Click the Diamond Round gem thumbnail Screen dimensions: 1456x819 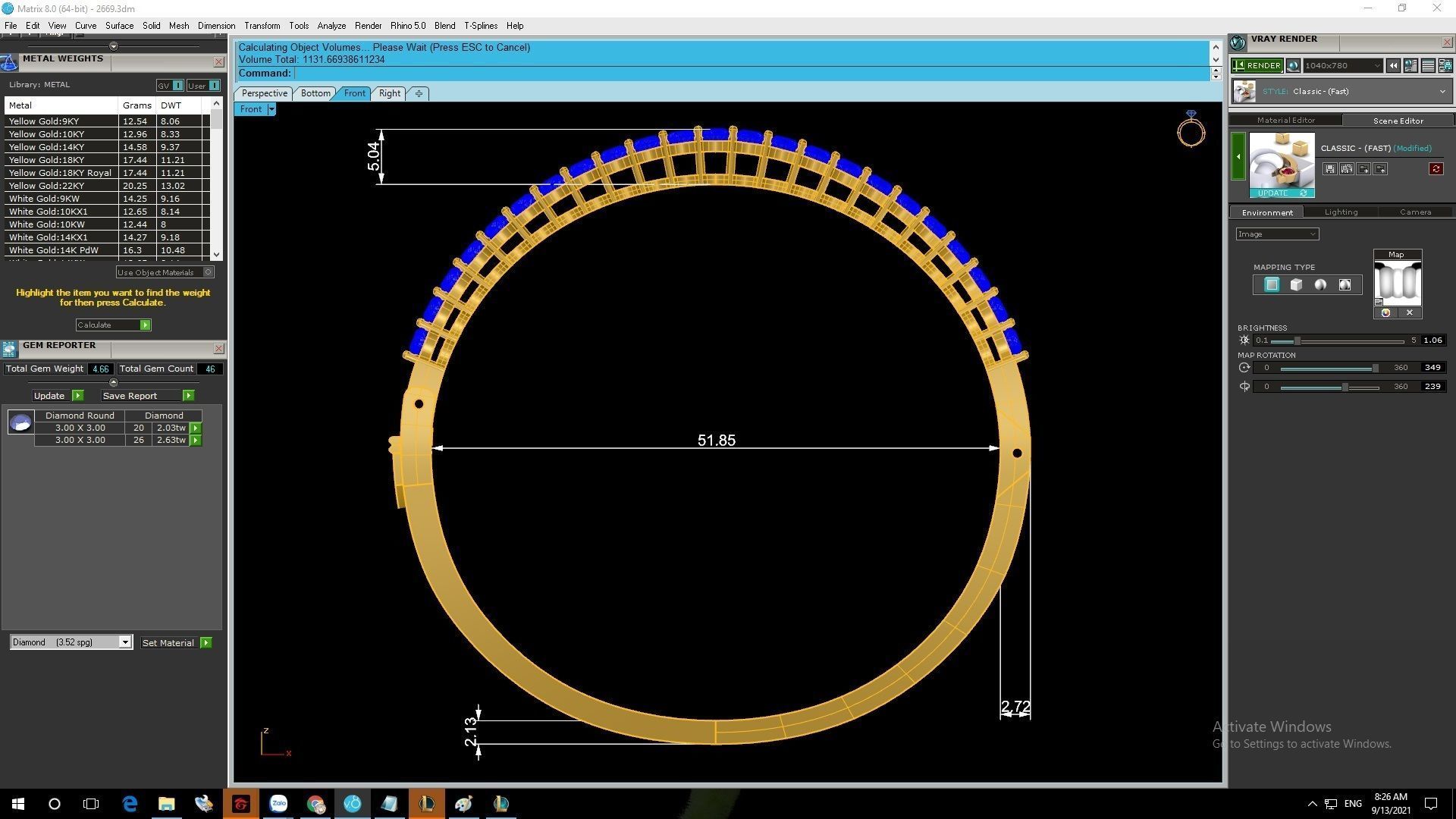[20, 422]
